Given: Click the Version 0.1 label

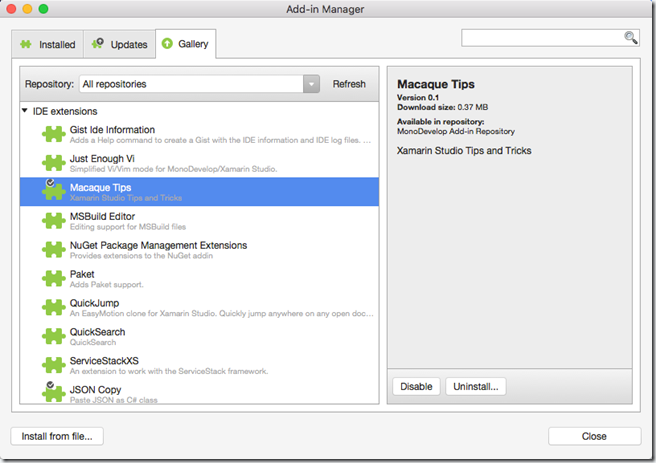Looking at the screenshot, I should point(418,97).
